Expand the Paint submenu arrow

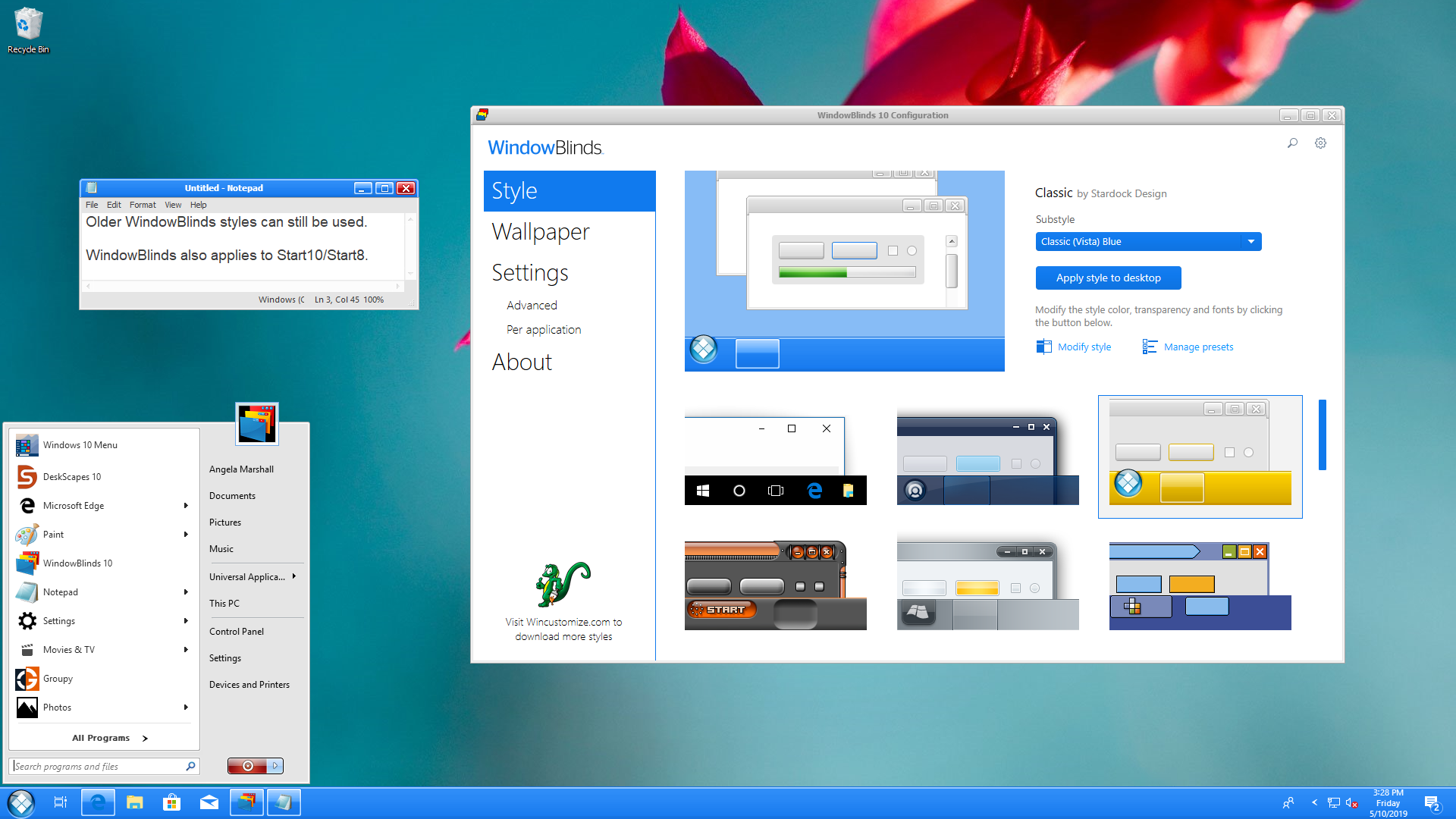pyautogui.click(x=185, y=534)
